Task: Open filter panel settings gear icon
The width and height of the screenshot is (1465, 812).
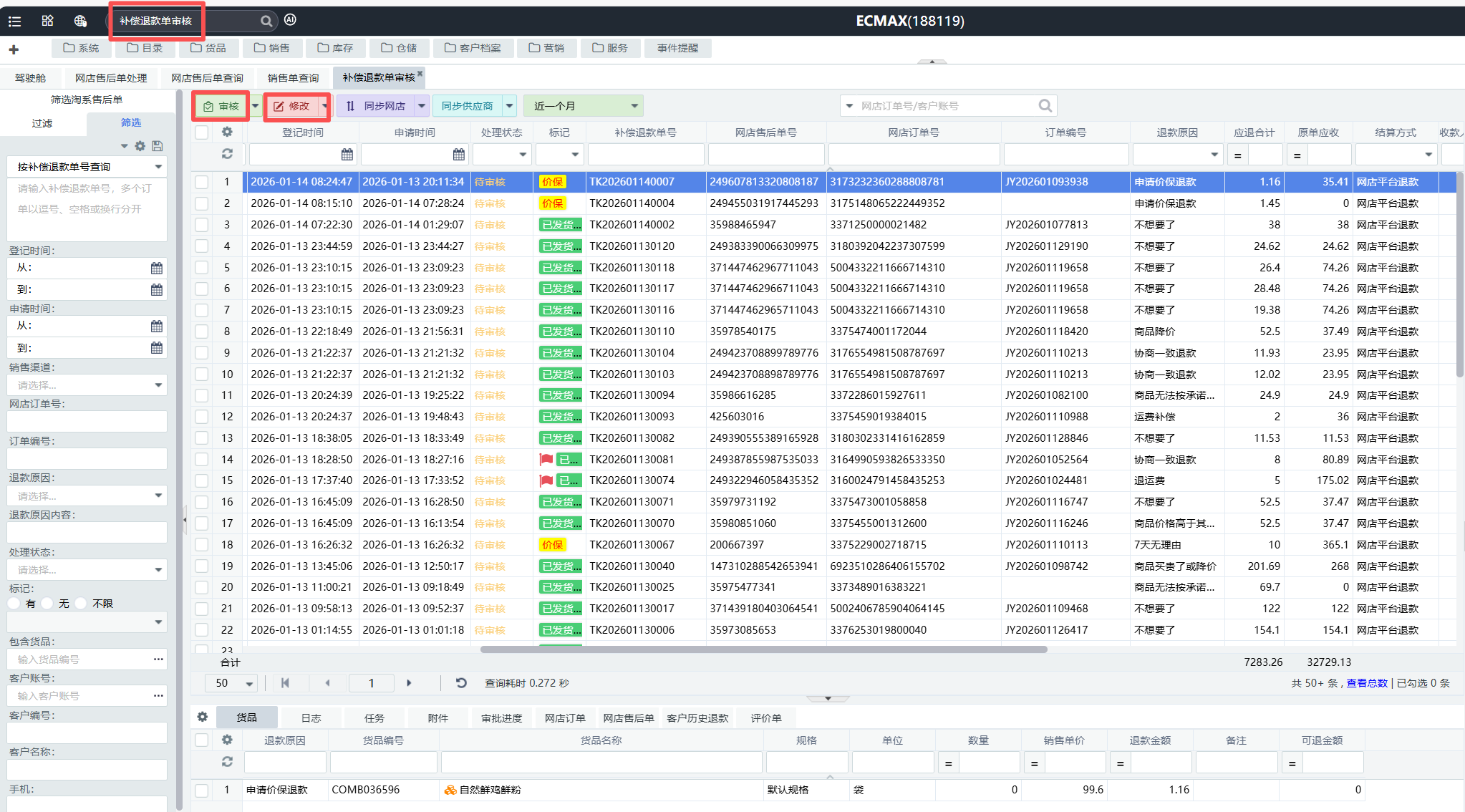Action: tap(140, 146)
